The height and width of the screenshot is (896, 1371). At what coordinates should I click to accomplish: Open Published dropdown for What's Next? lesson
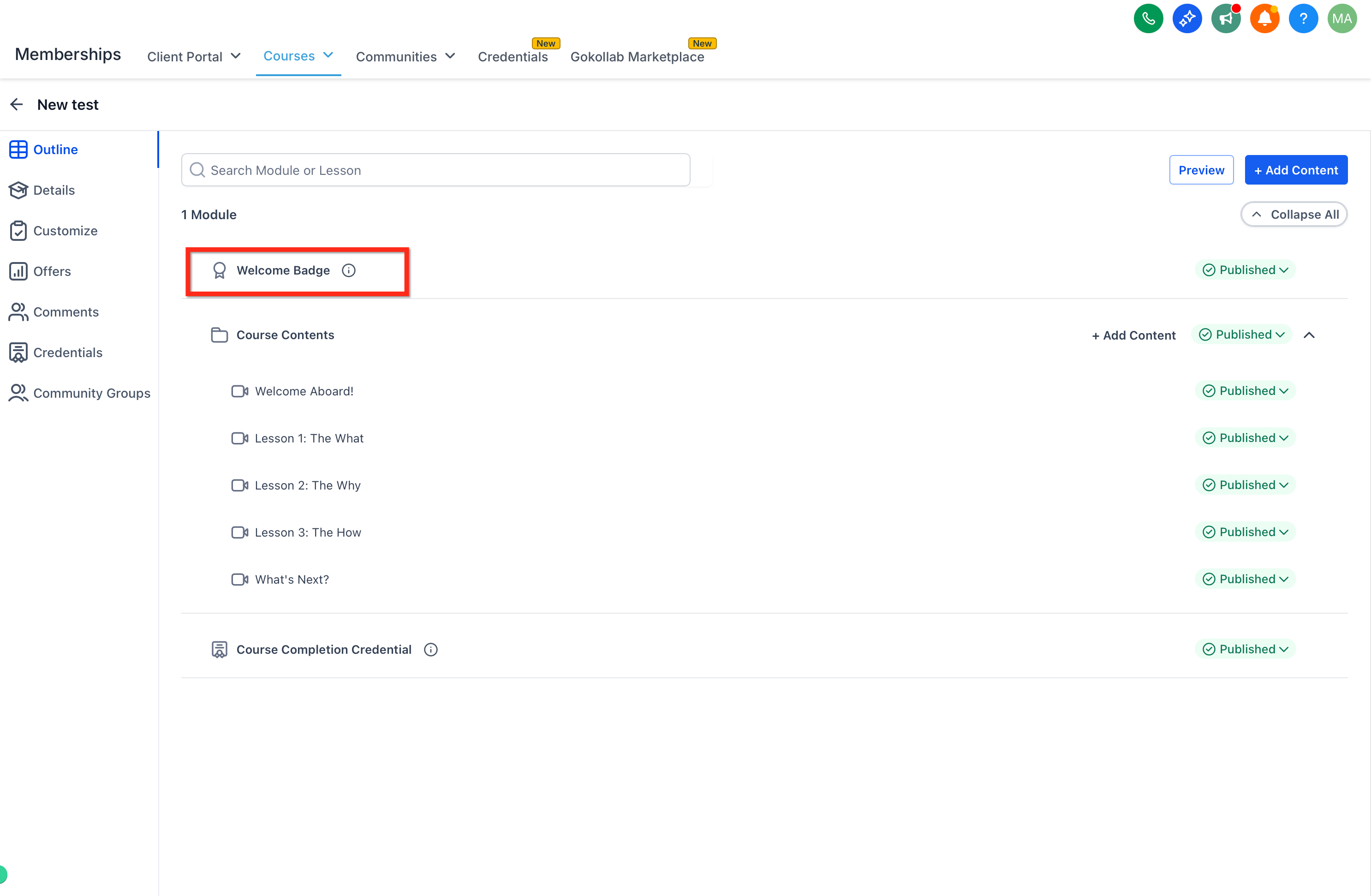1245,579
